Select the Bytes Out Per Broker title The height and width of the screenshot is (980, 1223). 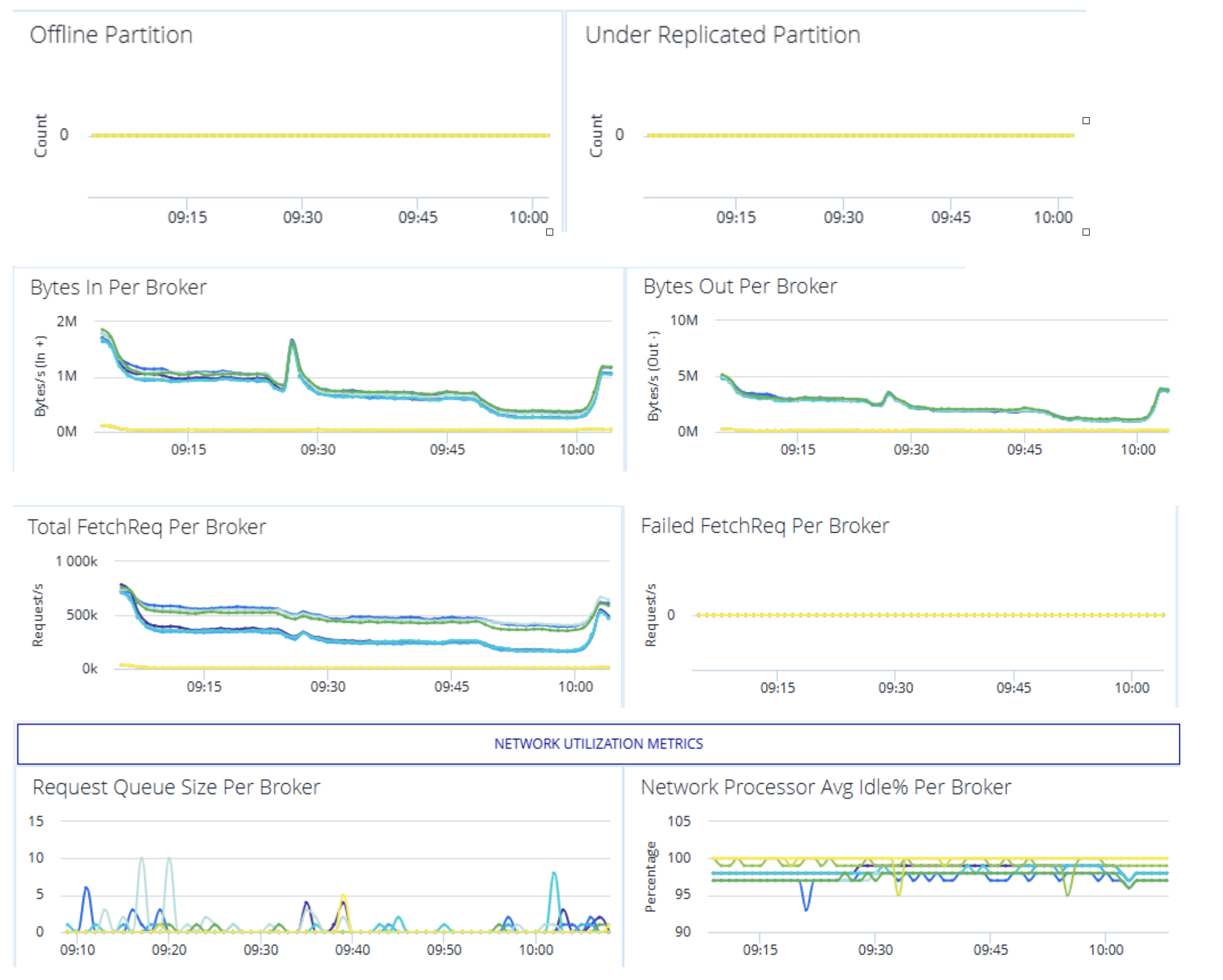click(x=740, y=286)
